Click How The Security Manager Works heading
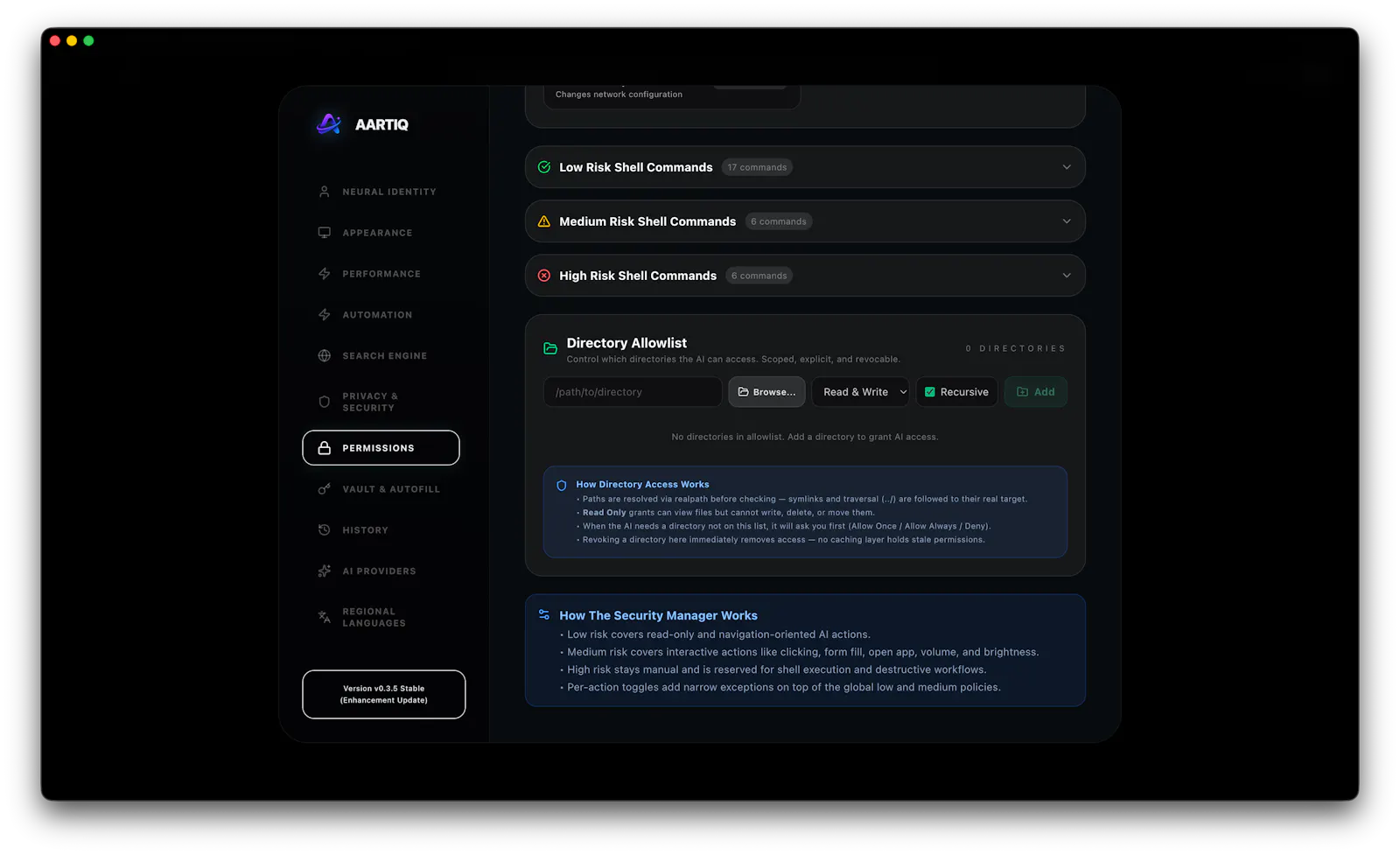Screen dimensions: 1400x855 pos(658,616)
